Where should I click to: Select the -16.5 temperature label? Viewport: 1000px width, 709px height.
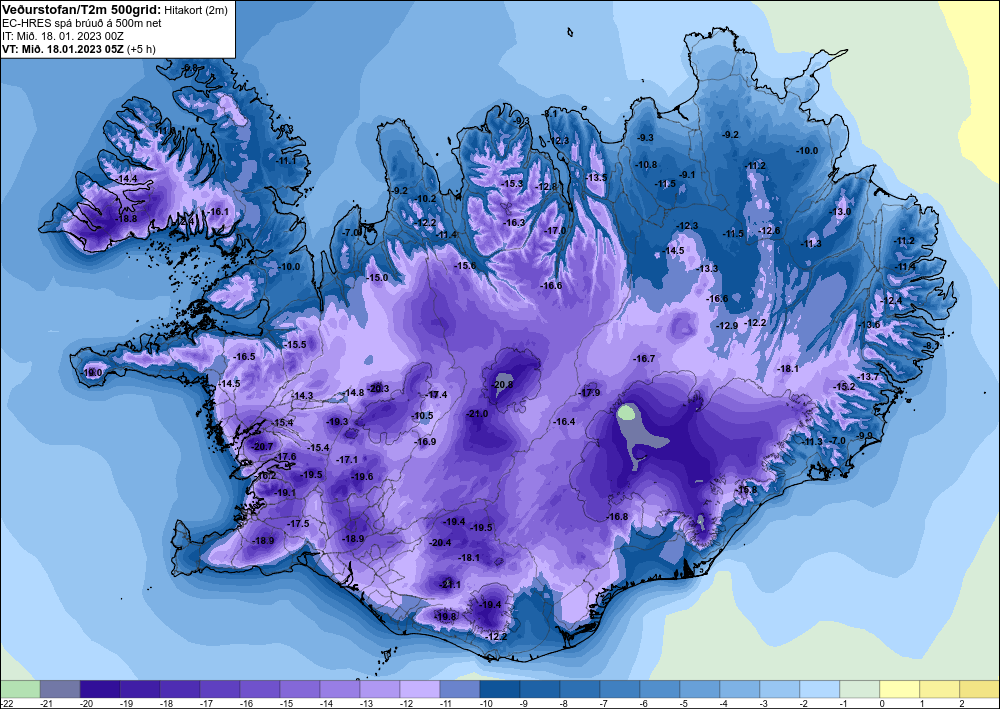click(244, 357)
